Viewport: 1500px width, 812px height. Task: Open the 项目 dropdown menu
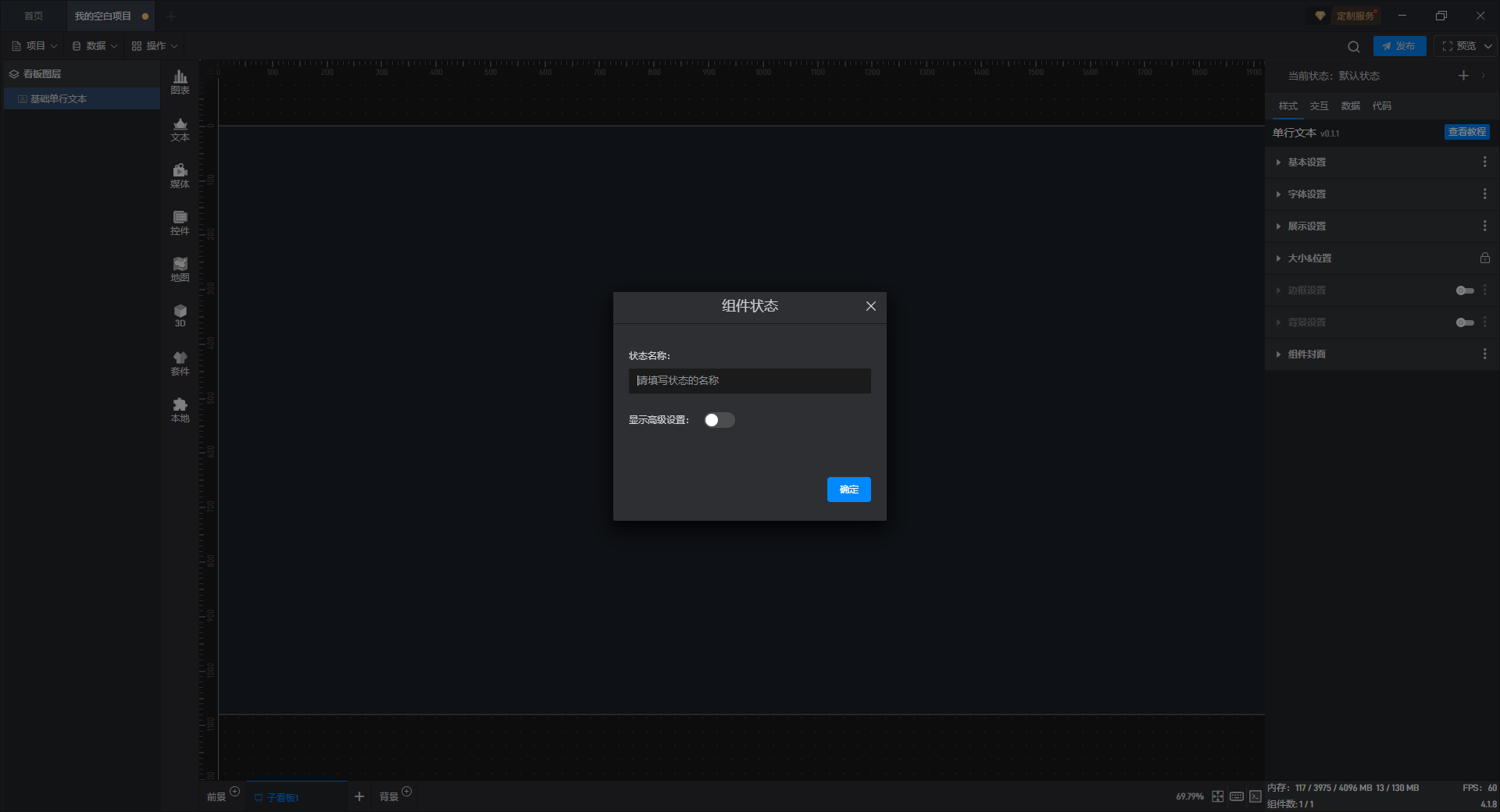[x=34, y=46]
